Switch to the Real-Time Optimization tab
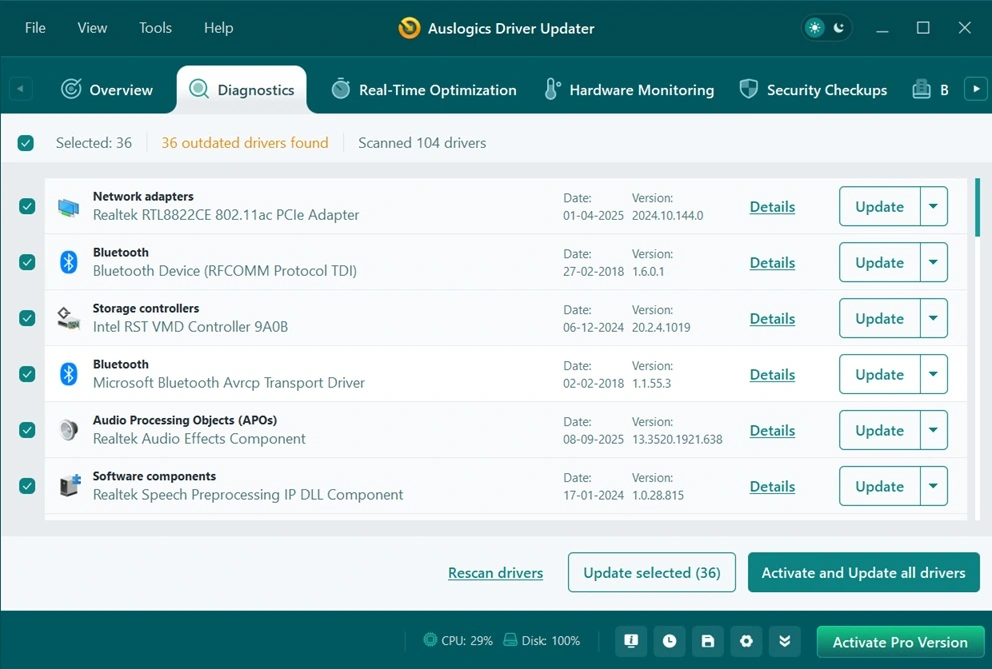This screenshot has height=669, width=992. pyautogui.click(x=424, y=89)
